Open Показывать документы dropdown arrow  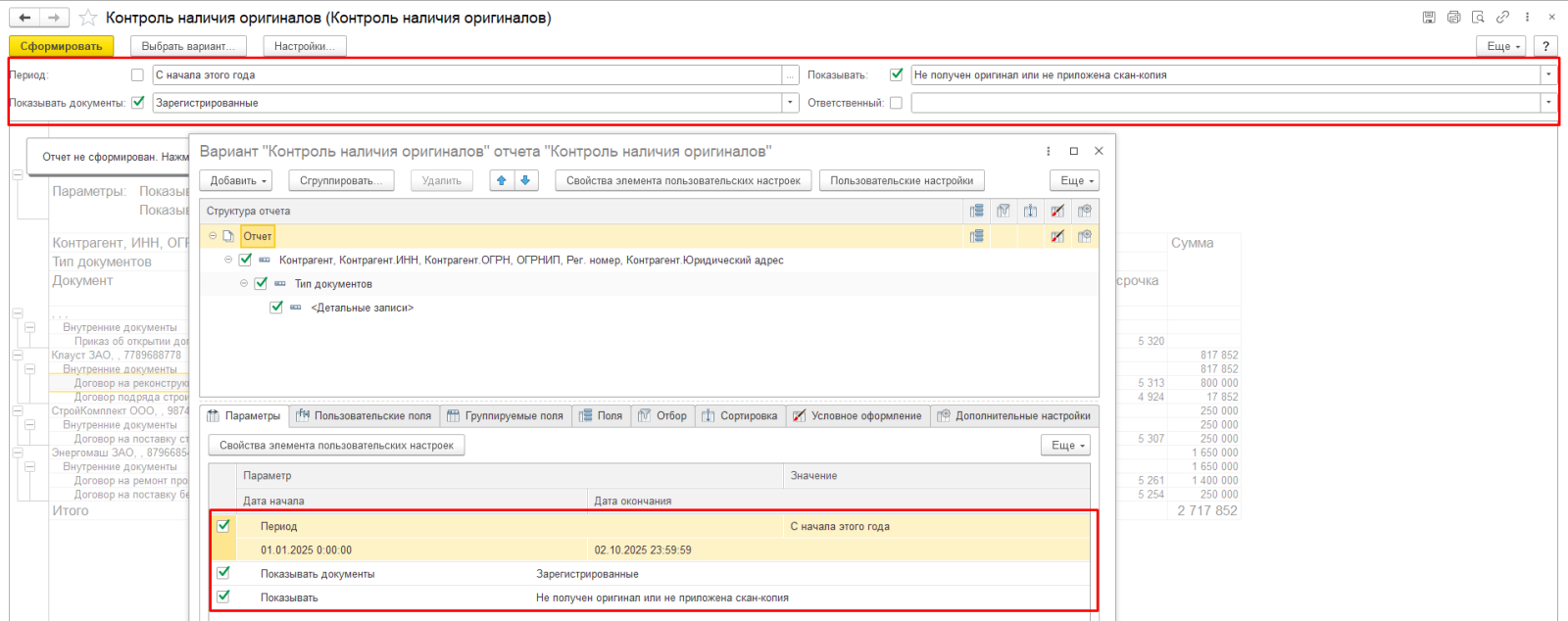coord(790,102)
